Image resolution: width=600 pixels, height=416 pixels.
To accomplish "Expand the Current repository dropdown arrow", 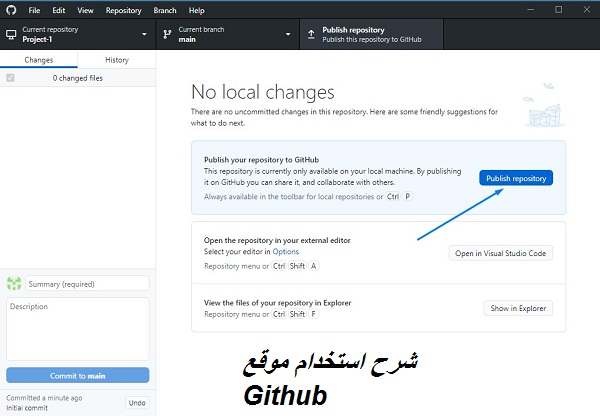I will (x=144, y=34).
